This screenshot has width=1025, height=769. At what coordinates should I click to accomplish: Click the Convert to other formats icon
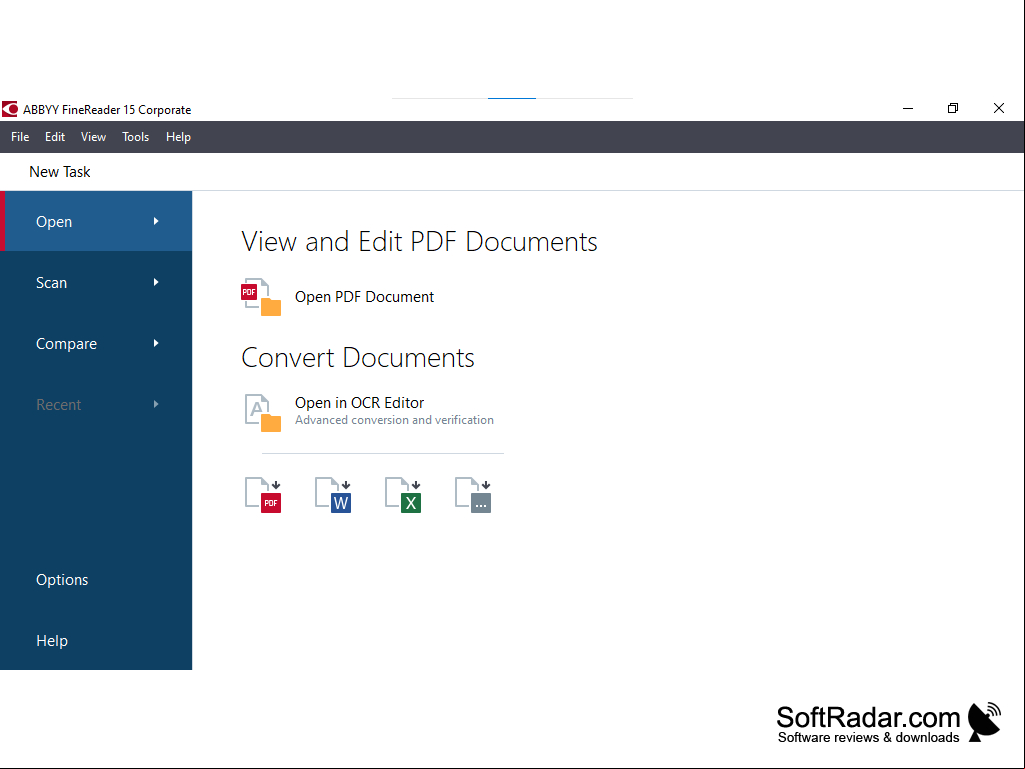(473, 495)
